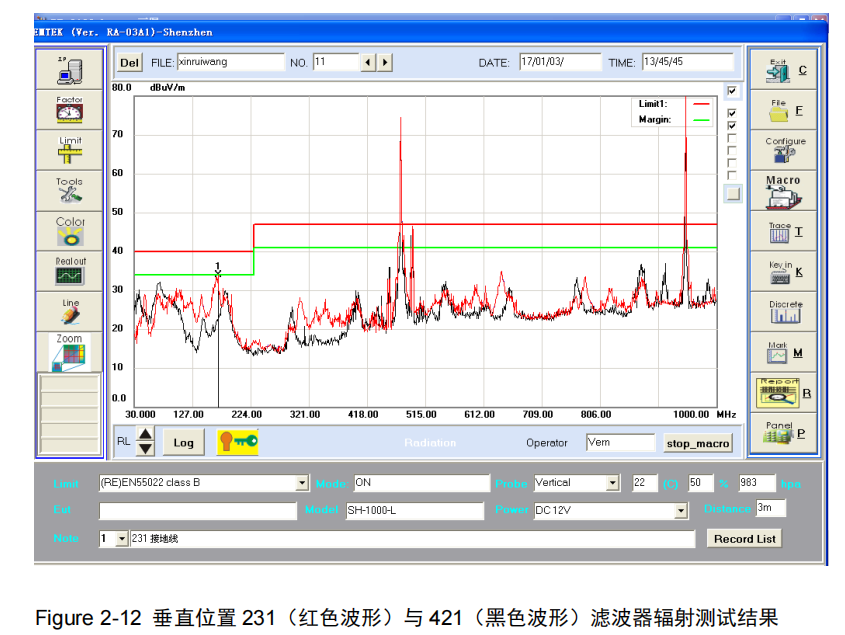Toggle the topmost checked trace checkbox
The width and height of the screenshot is (845, 635).
coord(732,90)
